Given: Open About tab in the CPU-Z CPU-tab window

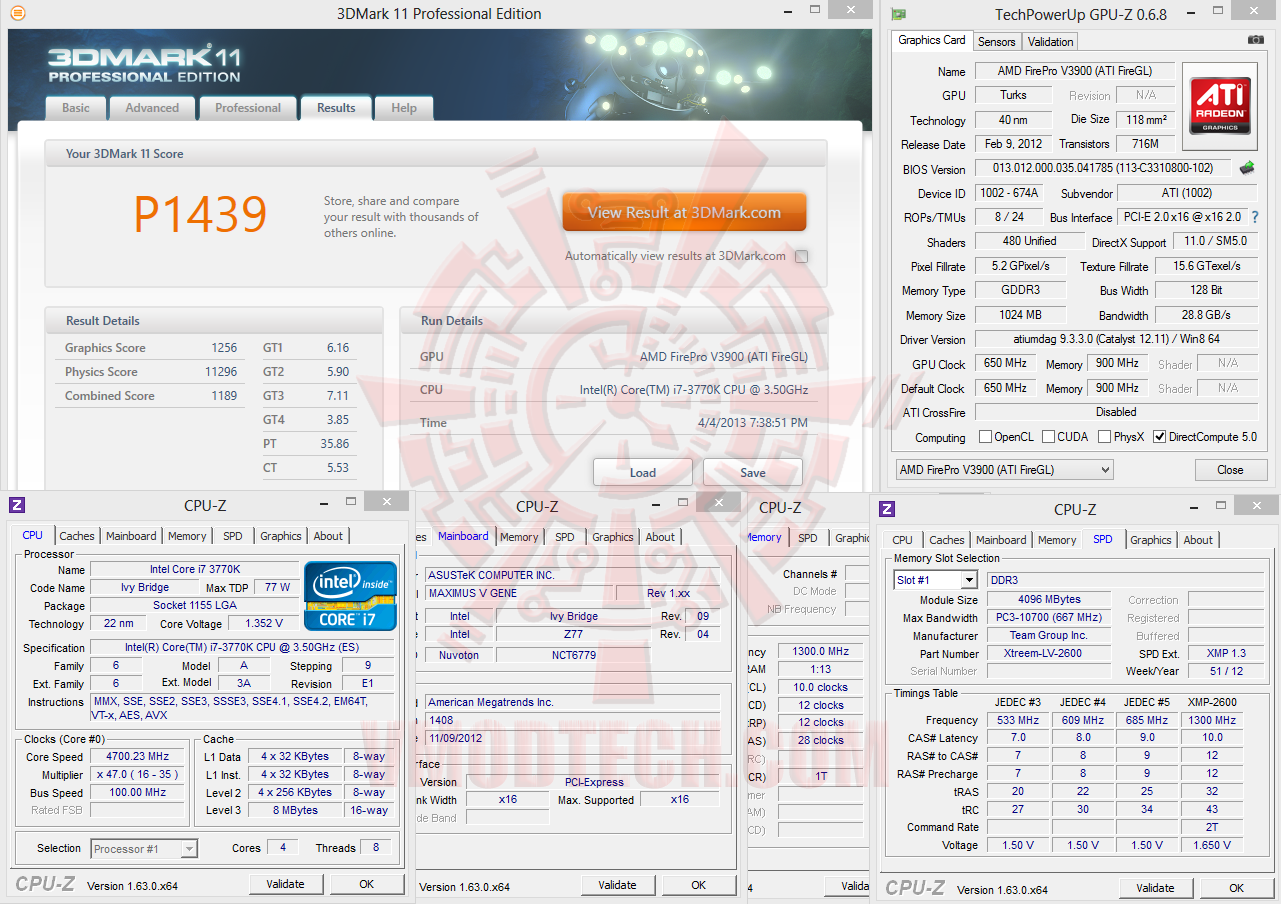Looking at the screenshot, I should 328,536.
